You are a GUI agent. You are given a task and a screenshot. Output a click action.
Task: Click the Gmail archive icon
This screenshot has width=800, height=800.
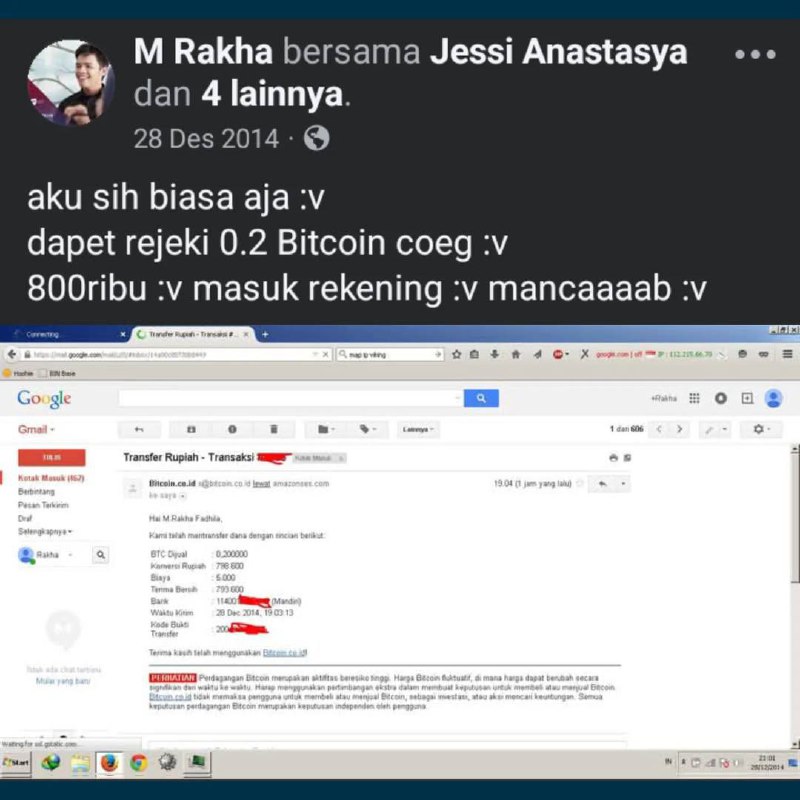(191, 430)
